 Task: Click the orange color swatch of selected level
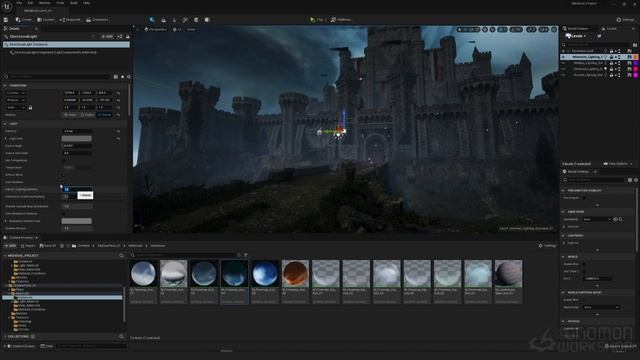pyautogui.click(x=636, y=57)
